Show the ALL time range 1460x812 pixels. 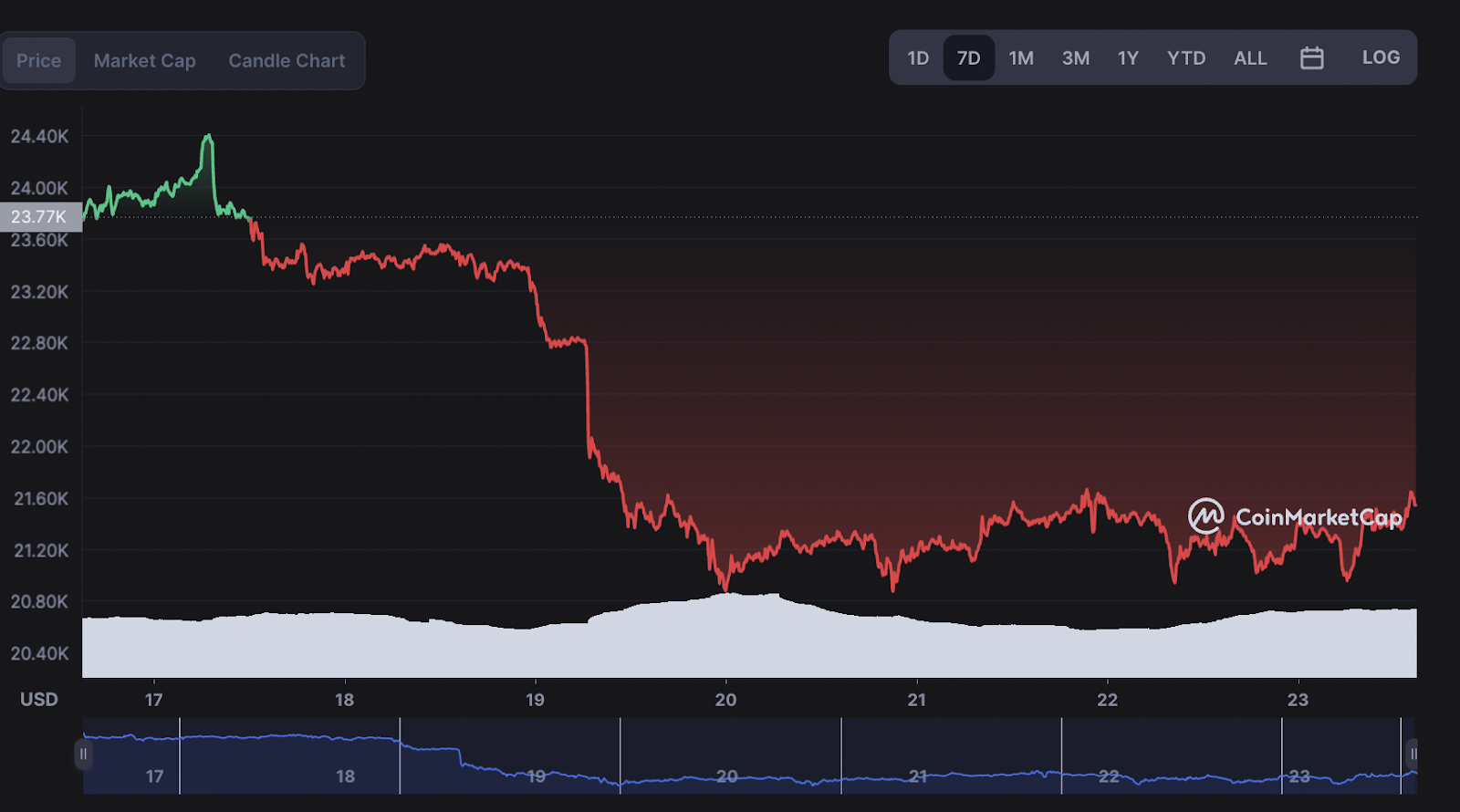coord(1250,58)
